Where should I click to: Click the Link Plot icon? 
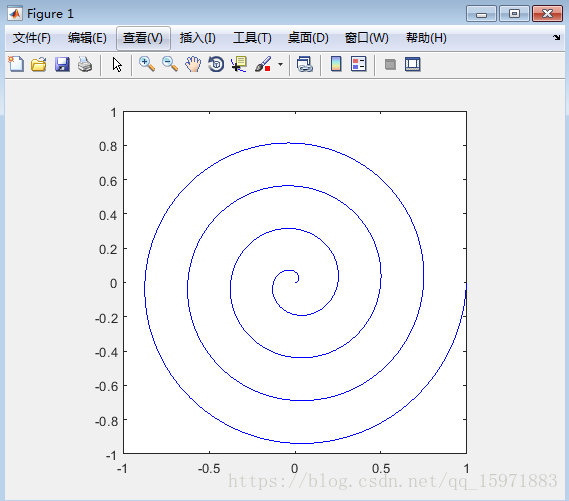(x=304, y=65)
